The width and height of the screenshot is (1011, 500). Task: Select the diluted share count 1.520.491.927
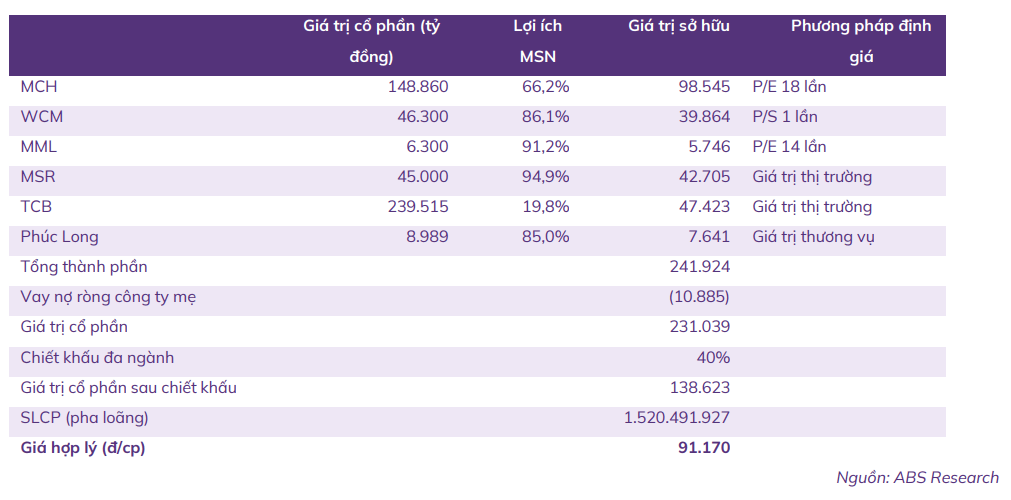677,417
